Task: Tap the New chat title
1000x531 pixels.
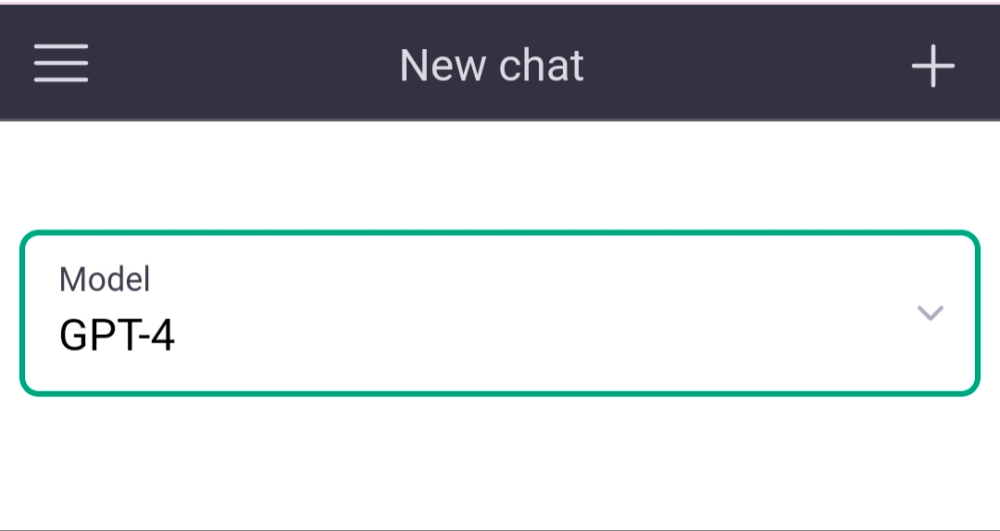Action: click(491, 66)
